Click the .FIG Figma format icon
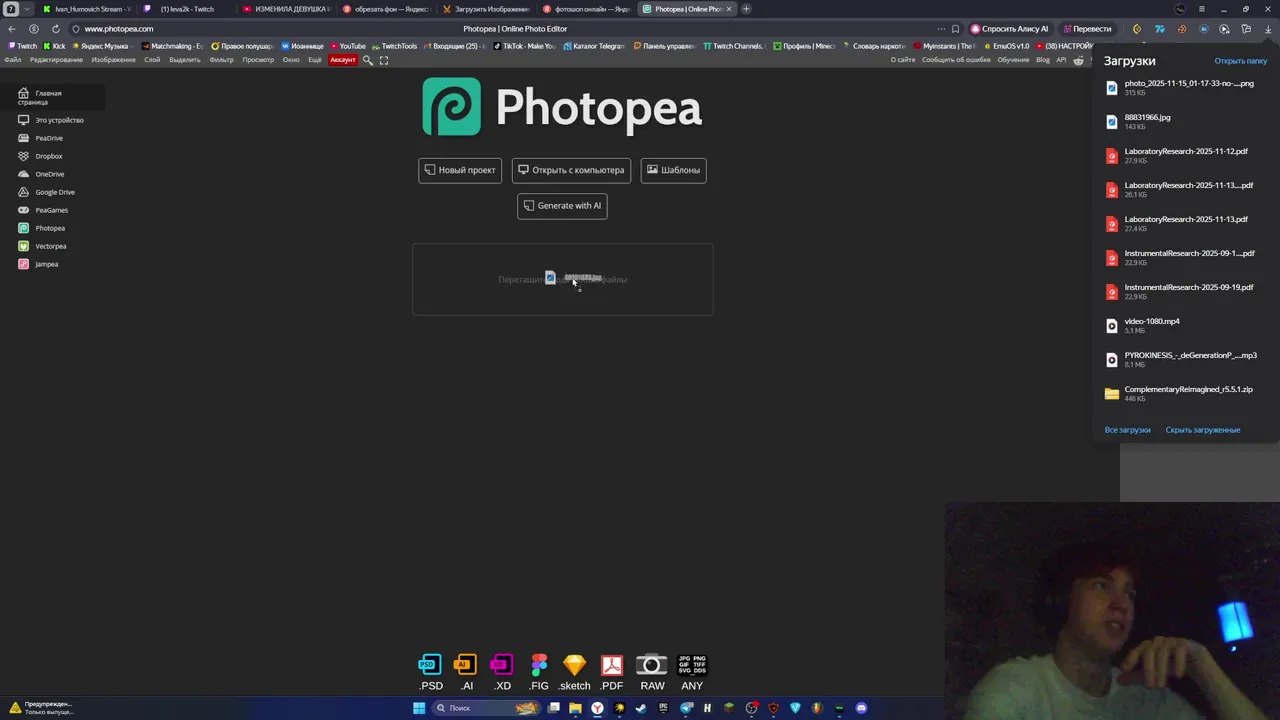Viewport: 1280px width, 720px height. [x=539, y=672]
